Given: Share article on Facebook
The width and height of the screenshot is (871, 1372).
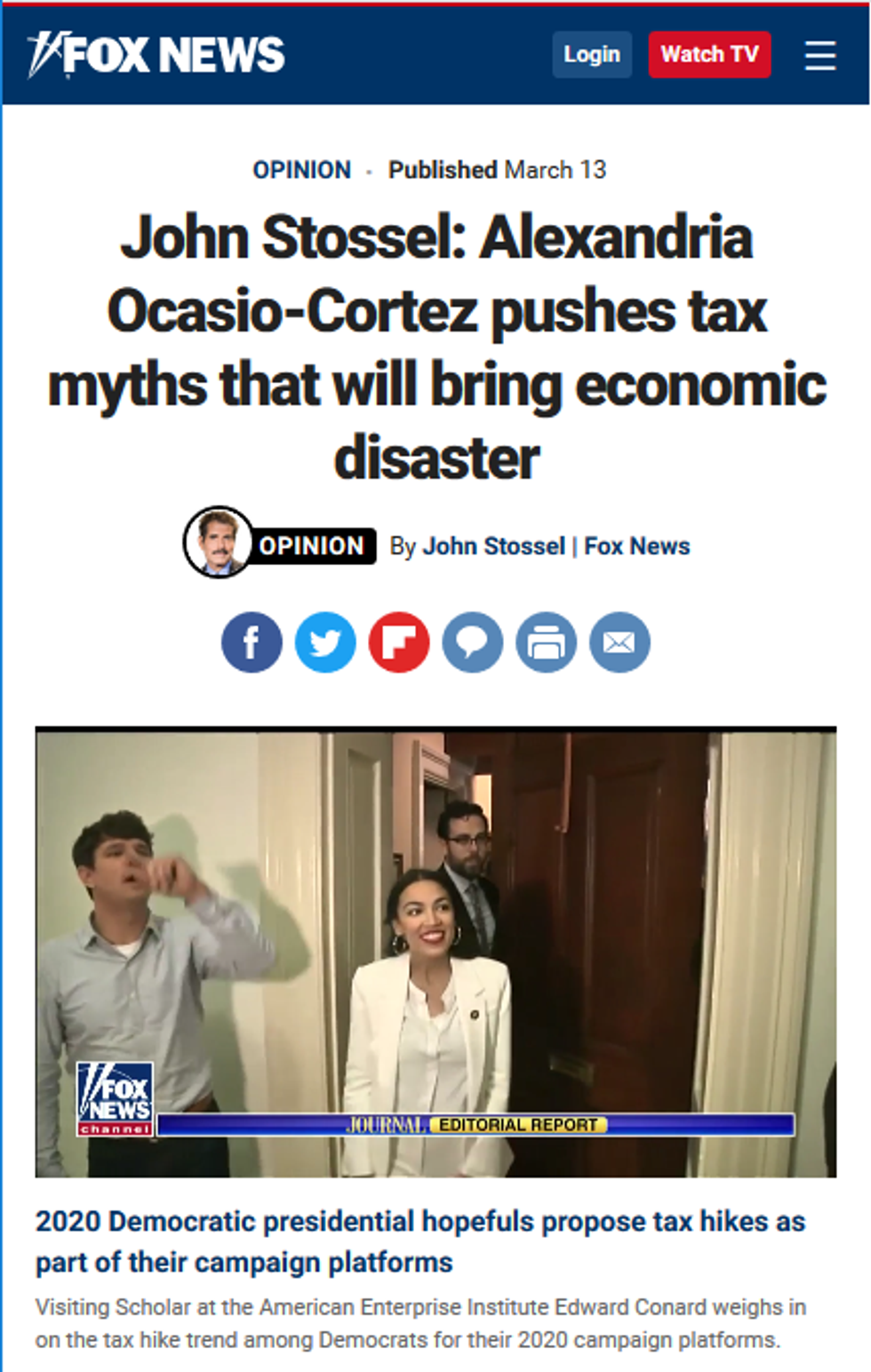Looking at the screenshot, I should [252, 642].
